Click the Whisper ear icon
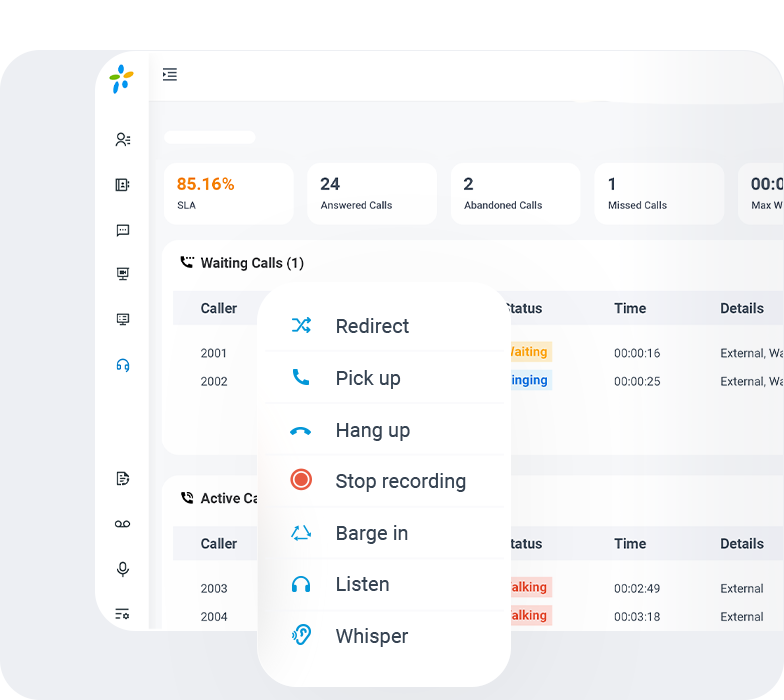 pyautogui.click(x=301, y=635)
